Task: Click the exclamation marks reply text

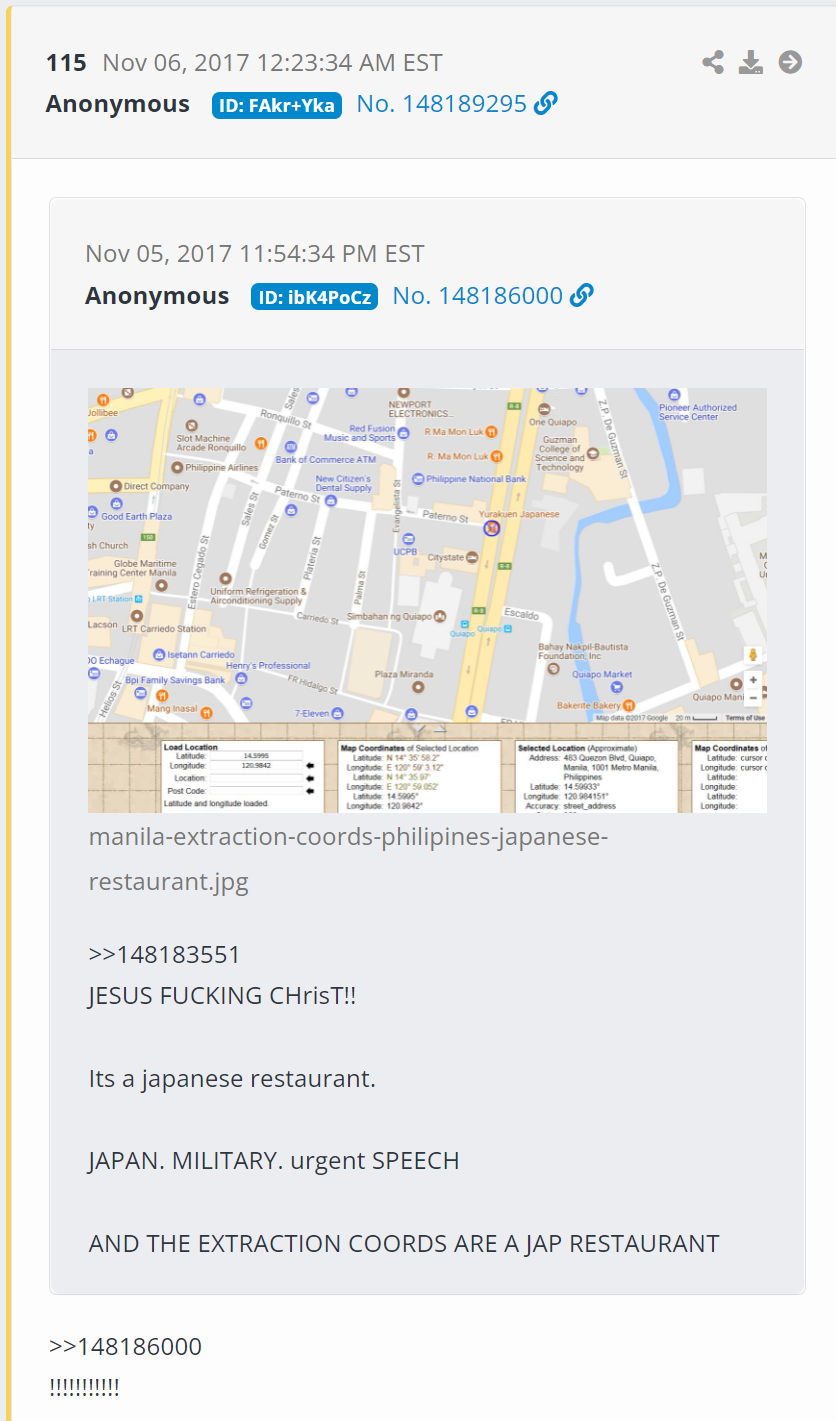Action: click(84, 1388)
